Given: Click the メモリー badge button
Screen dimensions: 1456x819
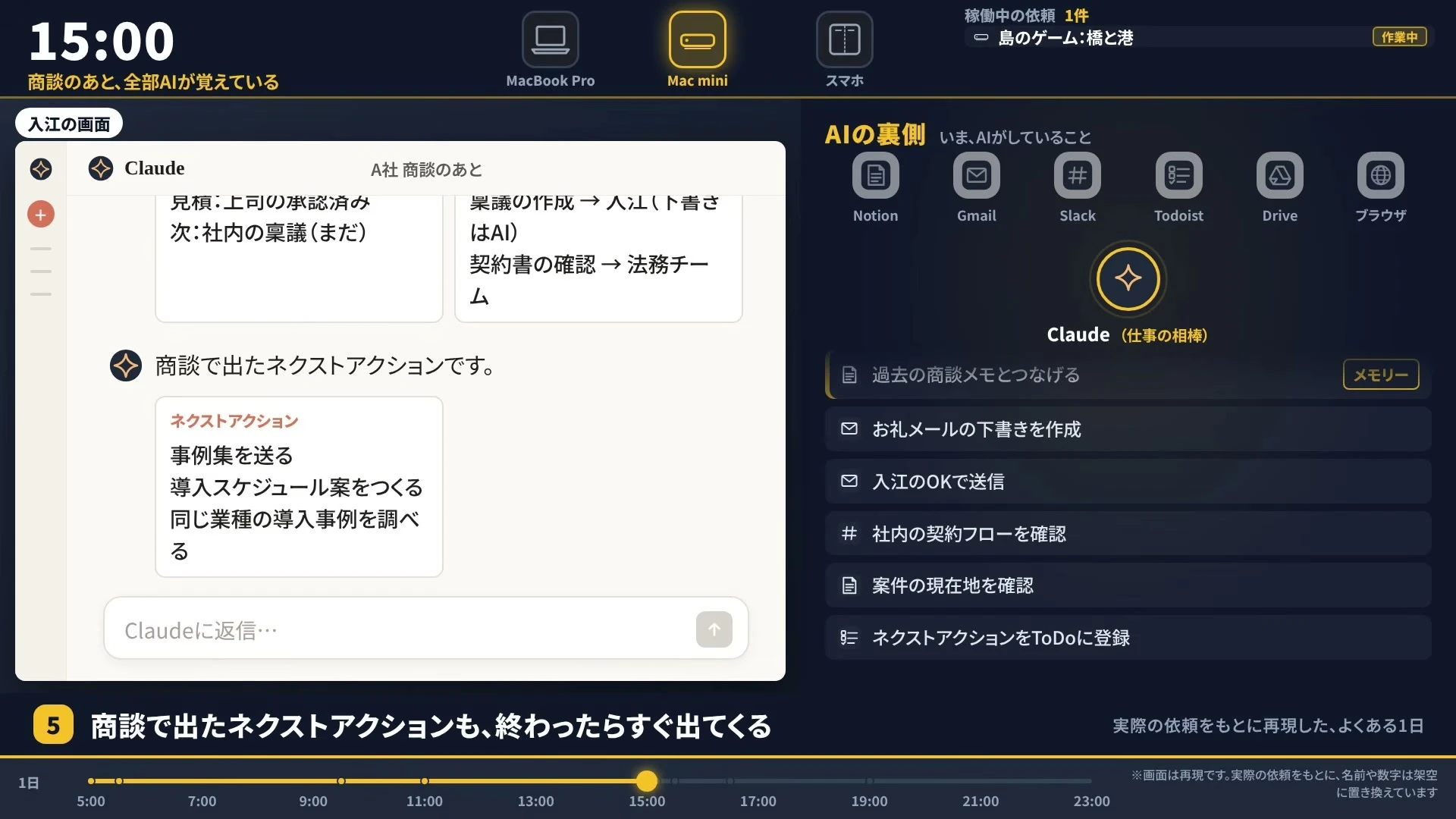Looking at the screenshot, I should pos(1381,375).
